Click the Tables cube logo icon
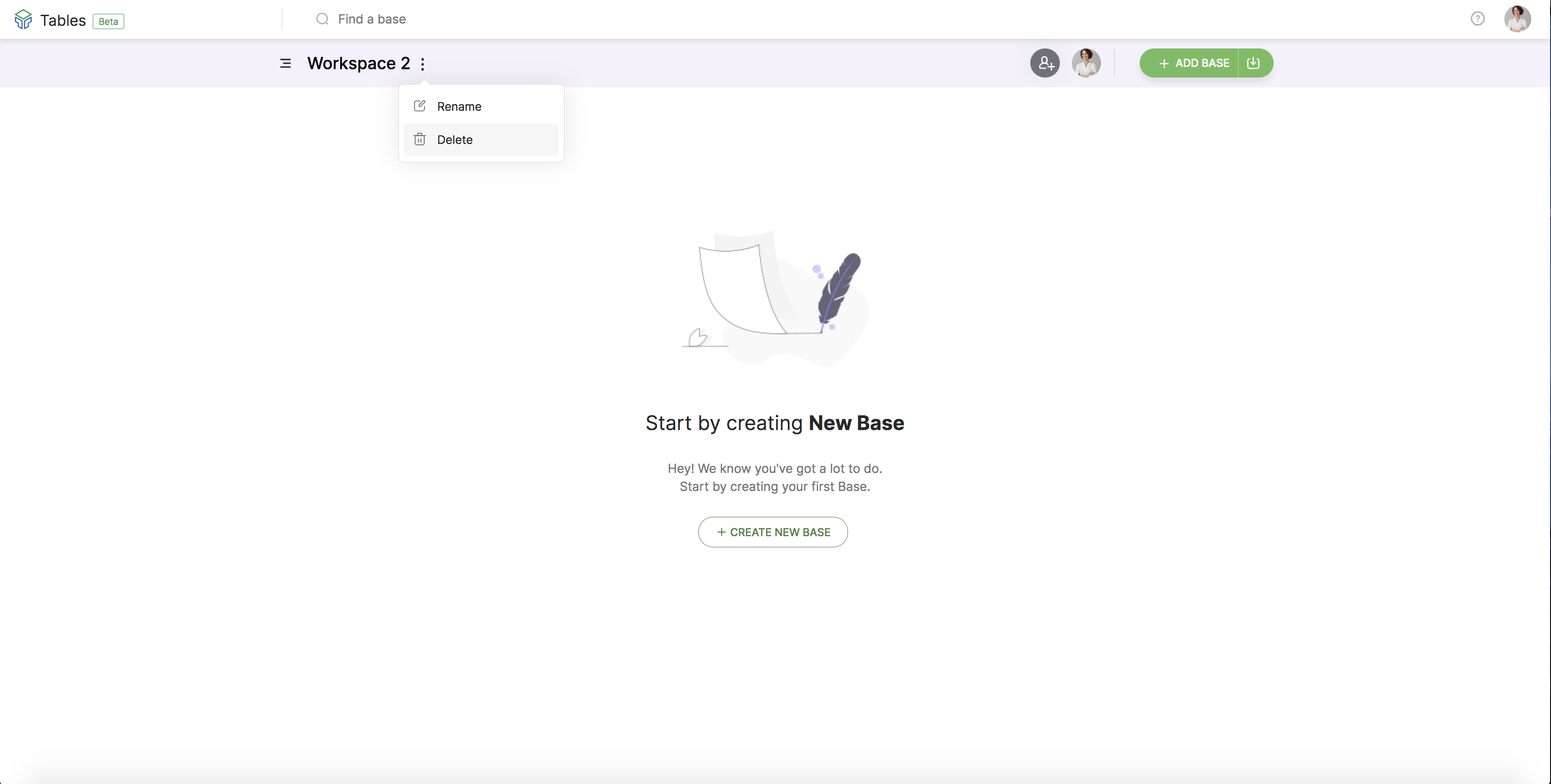The height and width of the screenshot is (784, 1551). 23,19
